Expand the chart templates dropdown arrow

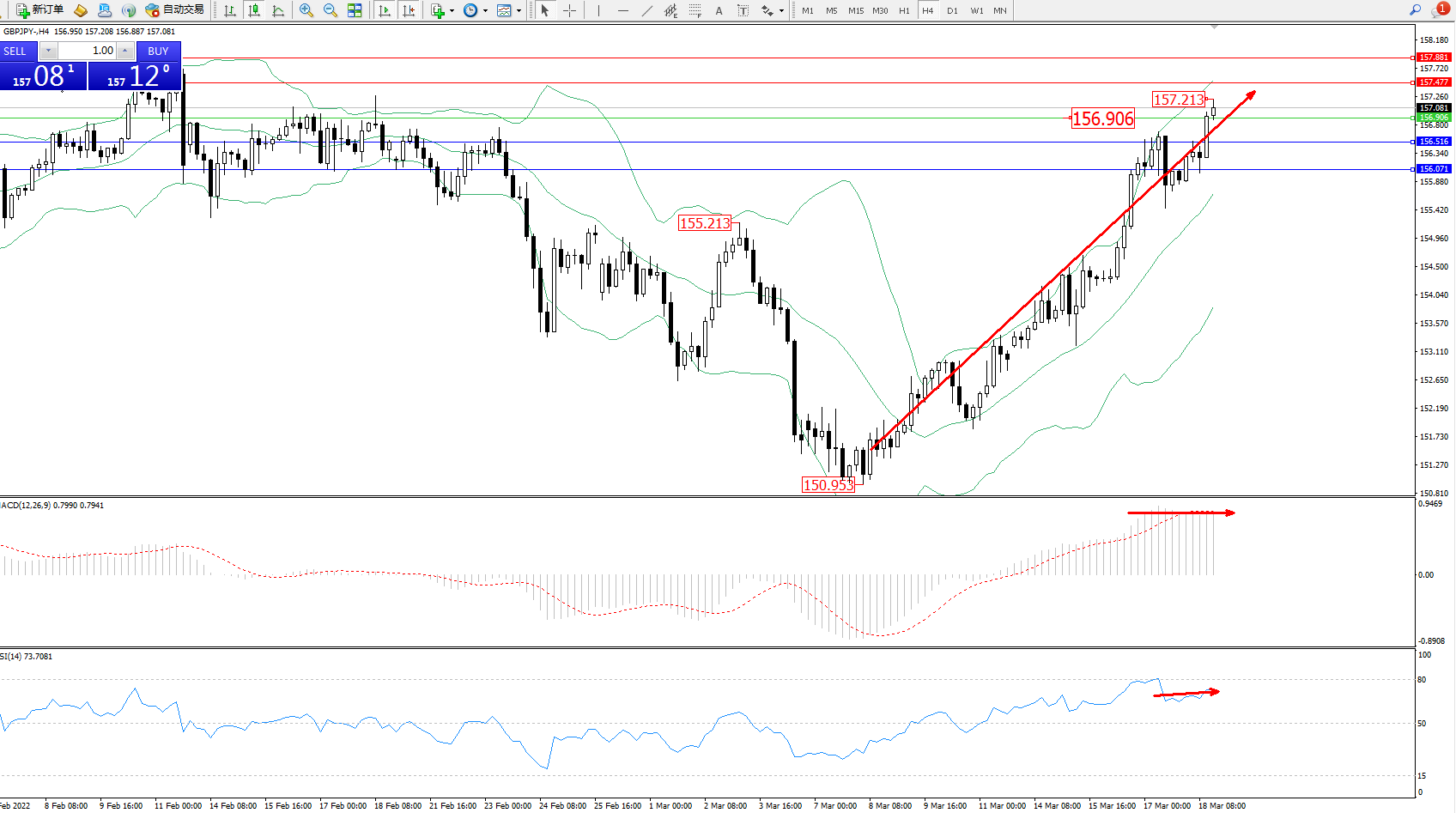click(x=519, y=10)
